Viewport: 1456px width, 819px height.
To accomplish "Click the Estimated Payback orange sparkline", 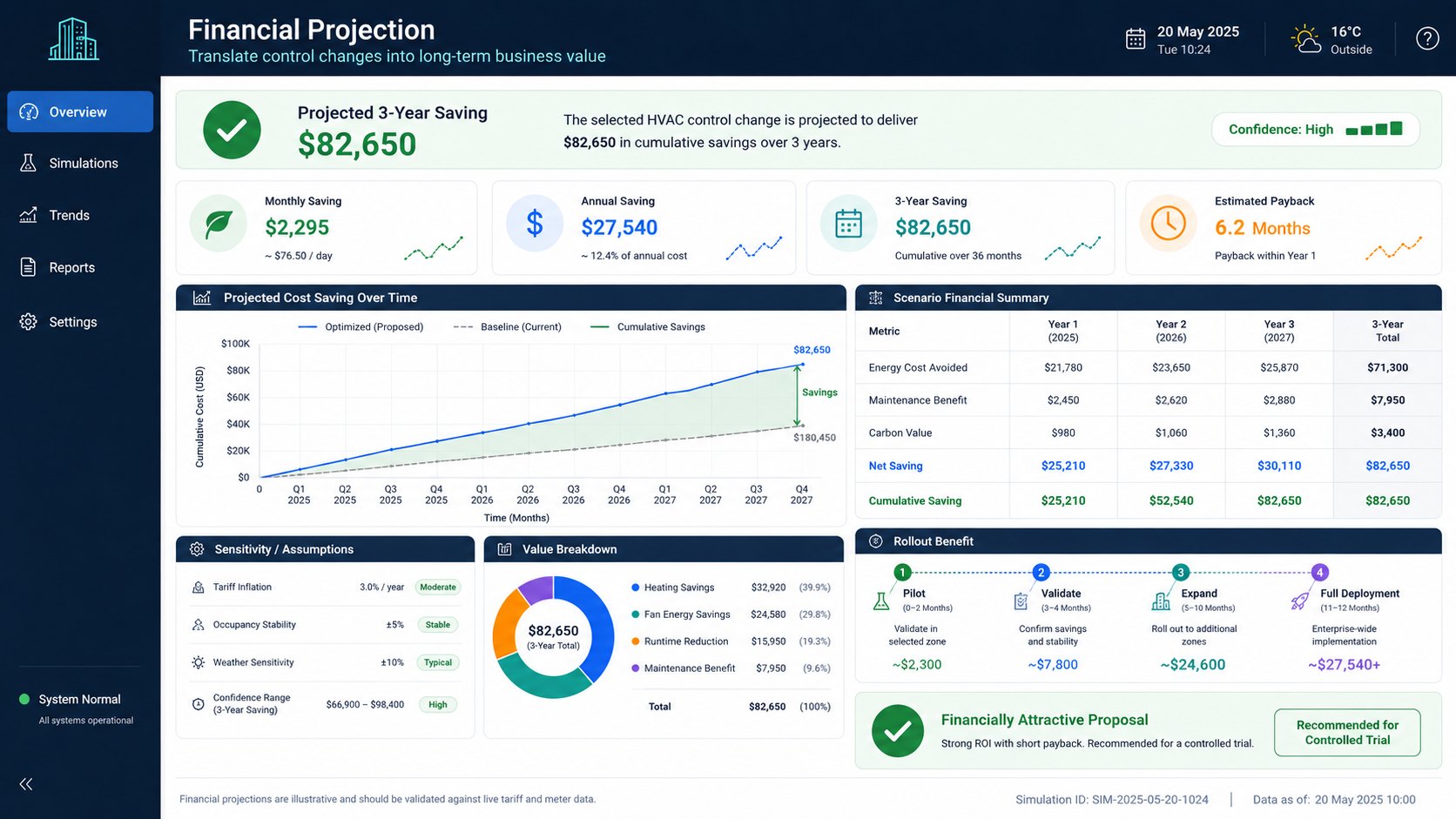I will coord(1394,249).
